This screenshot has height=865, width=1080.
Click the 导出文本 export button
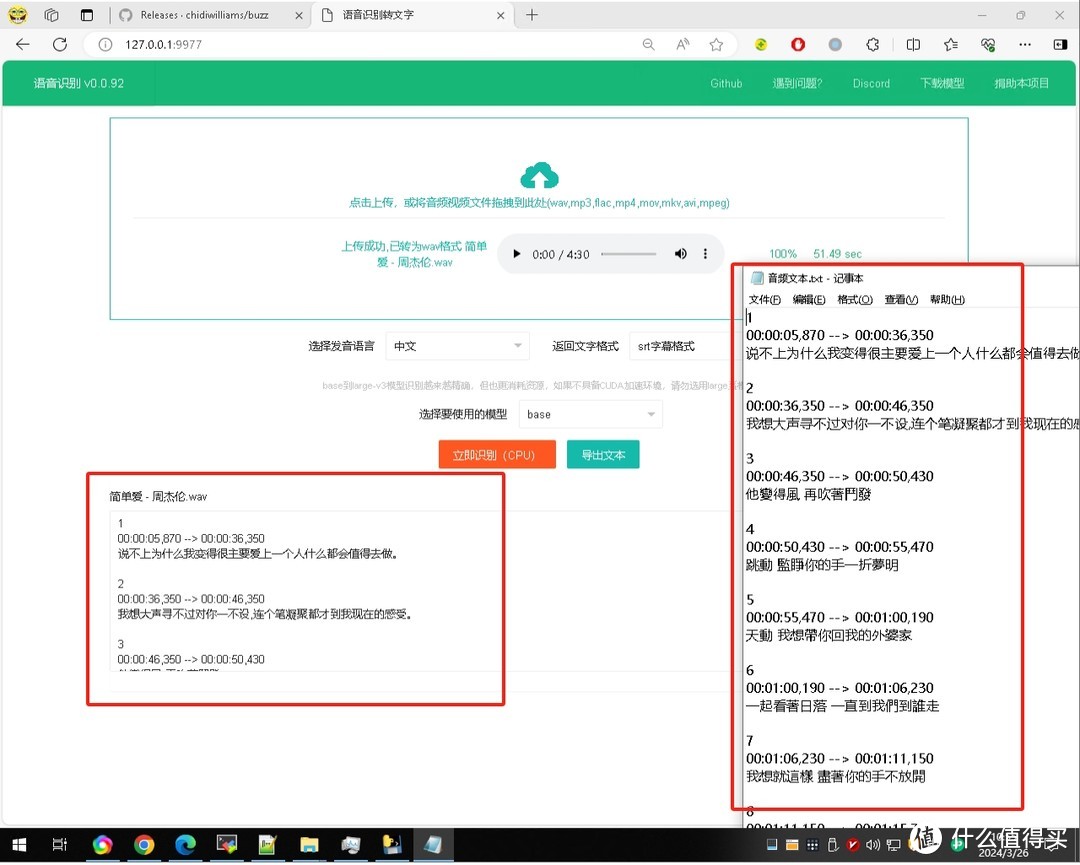(x=603, y=455)
